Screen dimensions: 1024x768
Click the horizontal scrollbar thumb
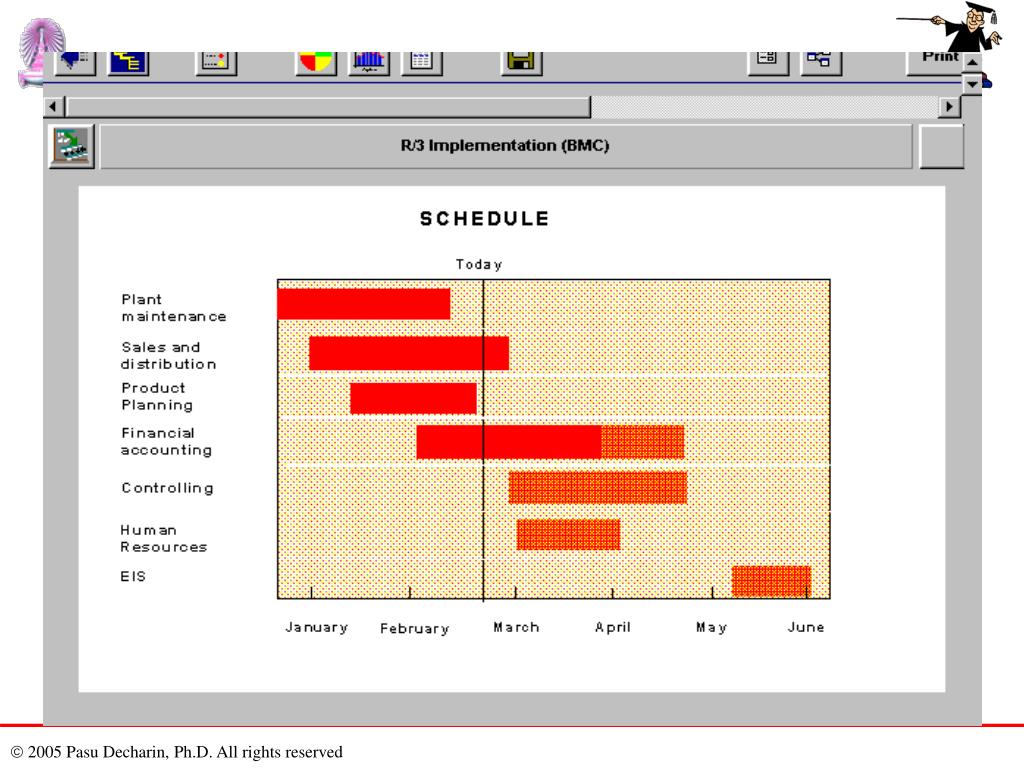tap(328, 107)
